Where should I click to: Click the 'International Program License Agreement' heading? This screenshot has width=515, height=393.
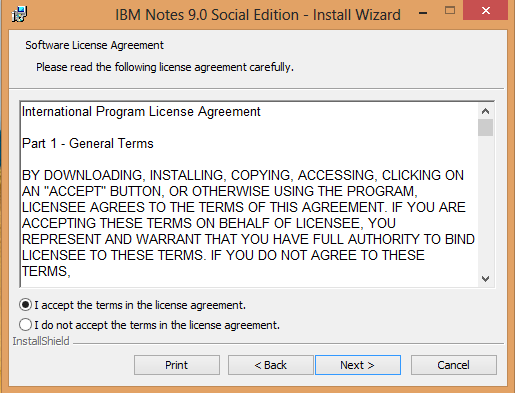tap(141, 112)
